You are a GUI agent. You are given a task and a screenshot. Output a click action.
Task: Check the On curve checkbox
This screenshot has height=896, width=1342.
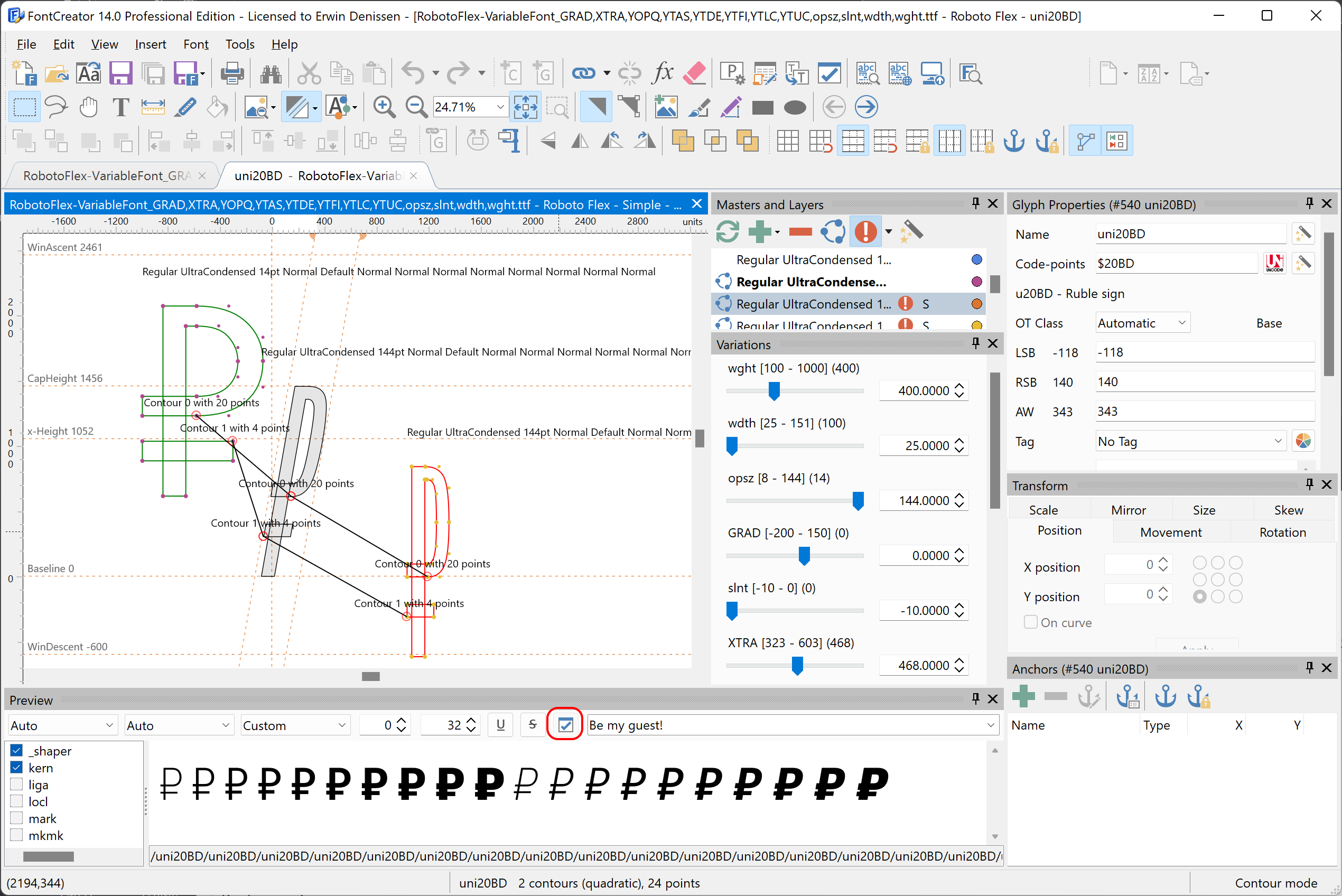click(x=1031, y=622)
